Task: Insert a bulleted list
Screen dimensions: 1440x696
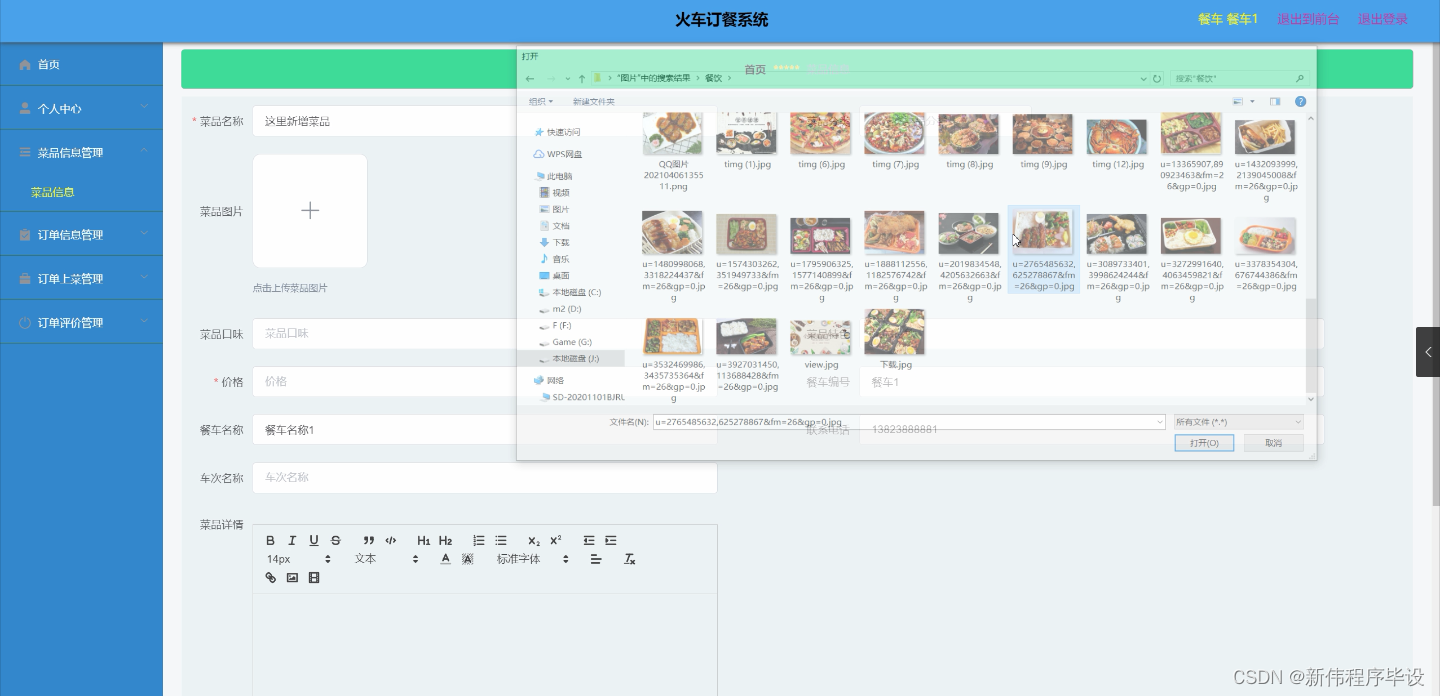Action: pos(501,541)
